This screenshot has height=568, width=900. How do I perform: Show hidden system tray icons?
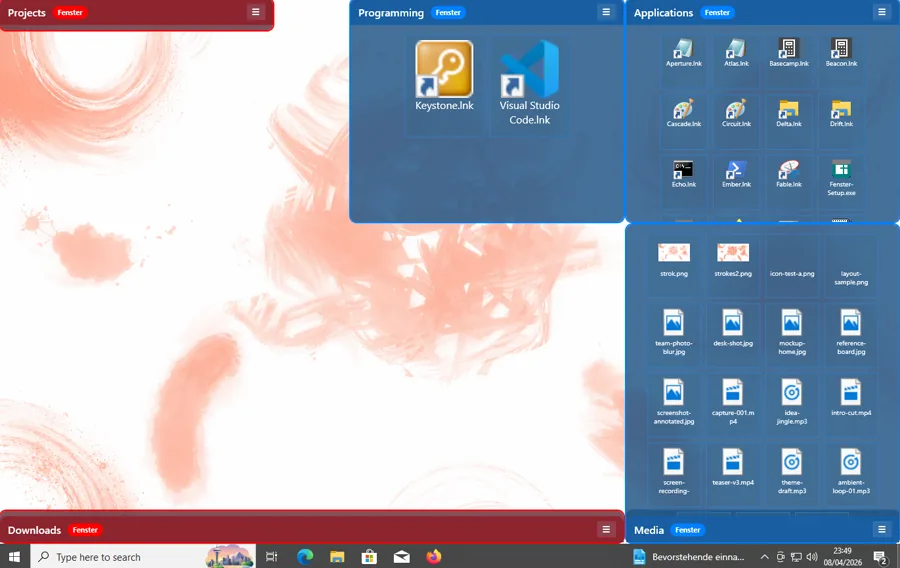click(x=765, y=557)
